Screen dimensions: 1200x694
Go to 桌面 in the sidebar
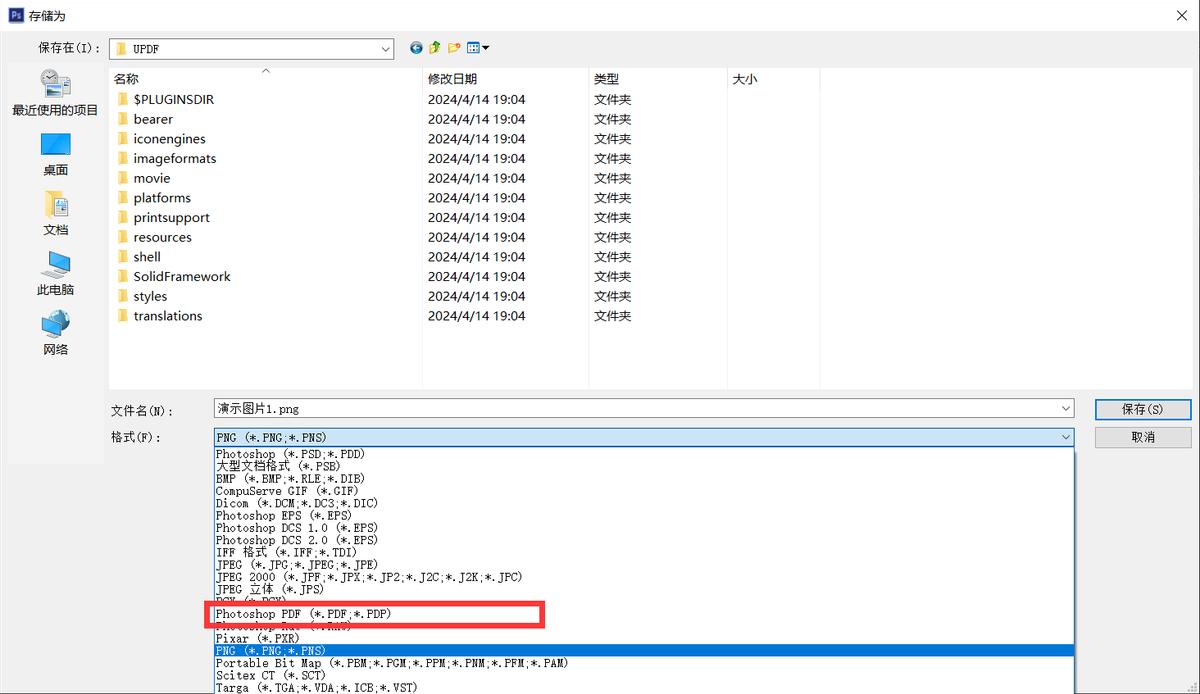(x=55, y=154)
